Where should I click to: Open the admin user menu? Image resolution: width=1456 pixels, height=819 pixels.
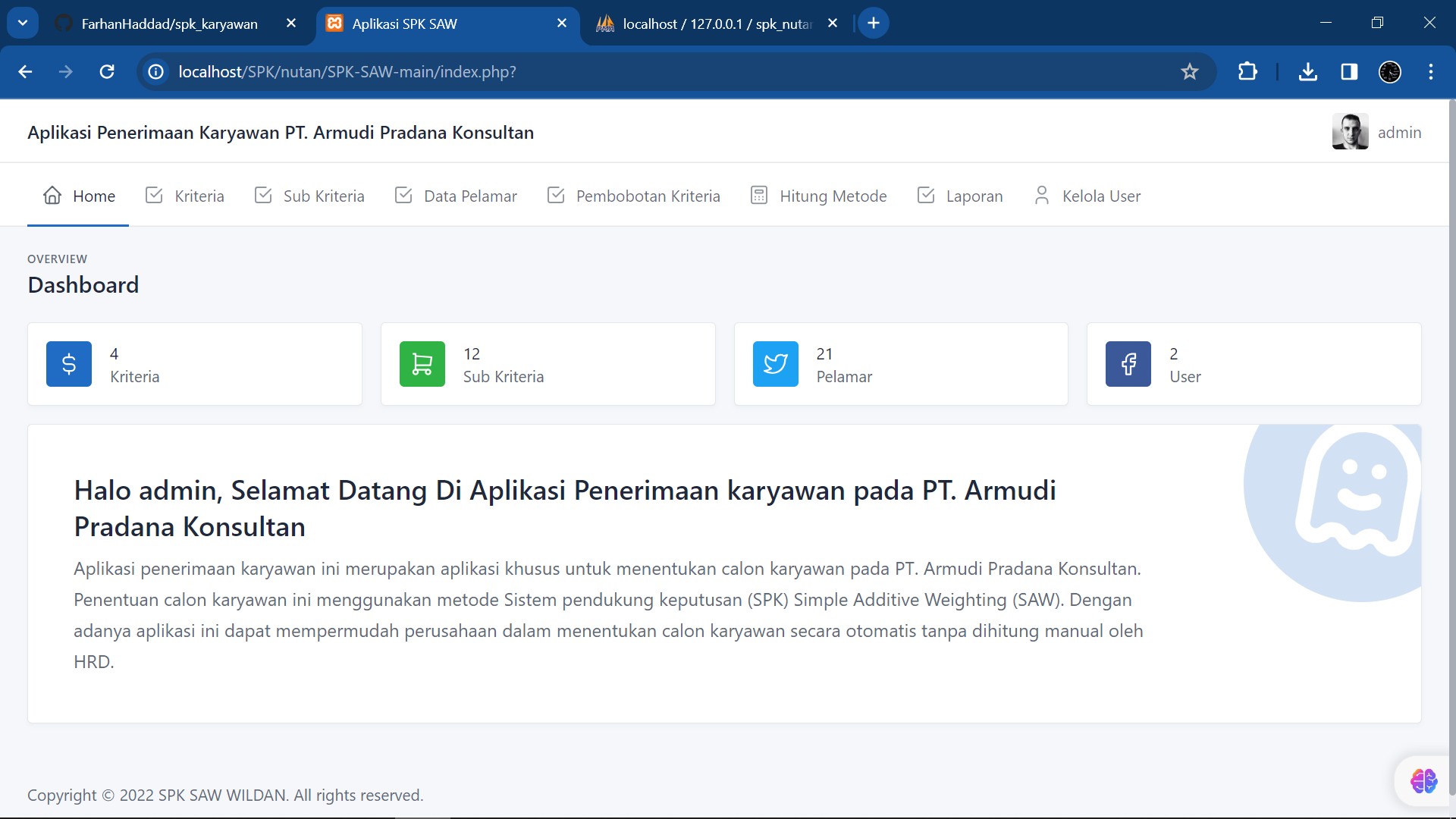click(1376, 132)
